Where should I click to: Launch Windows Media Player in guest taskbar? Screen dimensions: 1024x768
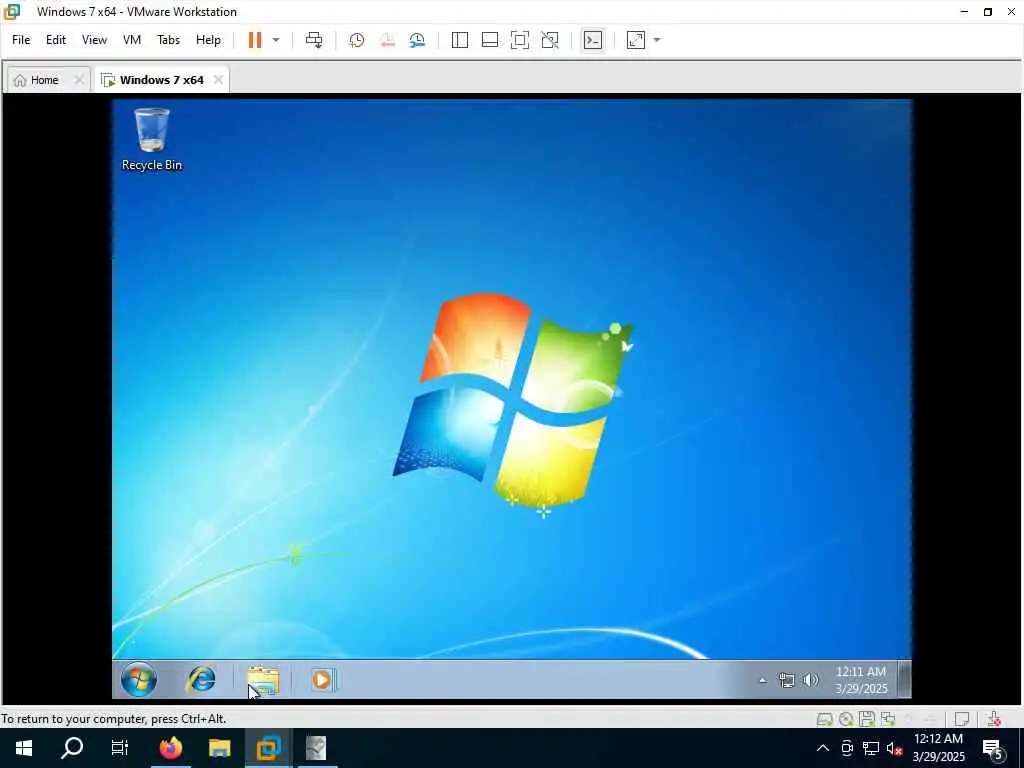[x=323, y=680]
